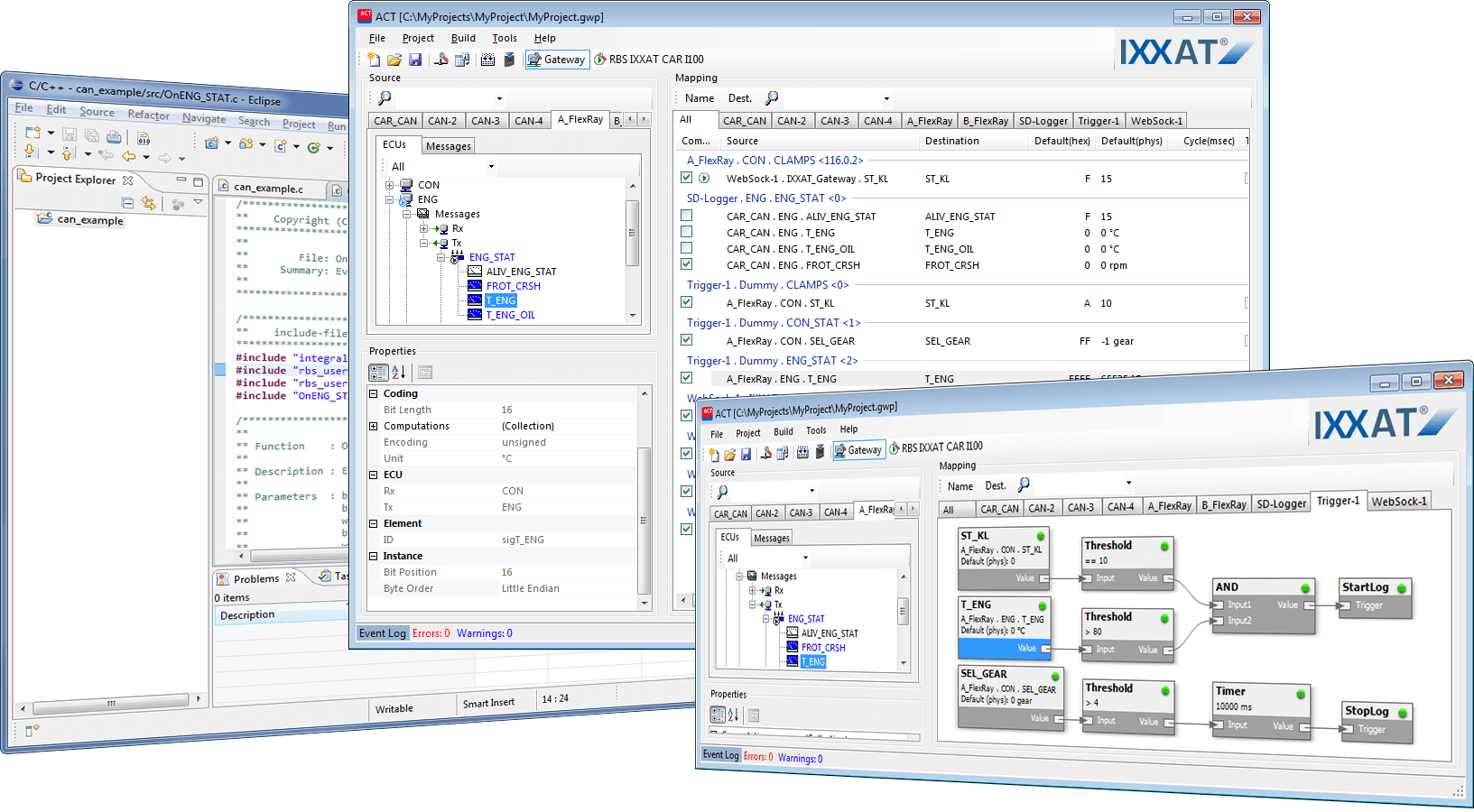1474x812 pixels.
Task: Click Save disk icon in back ACT toolbar
Action: click(415, 60)
